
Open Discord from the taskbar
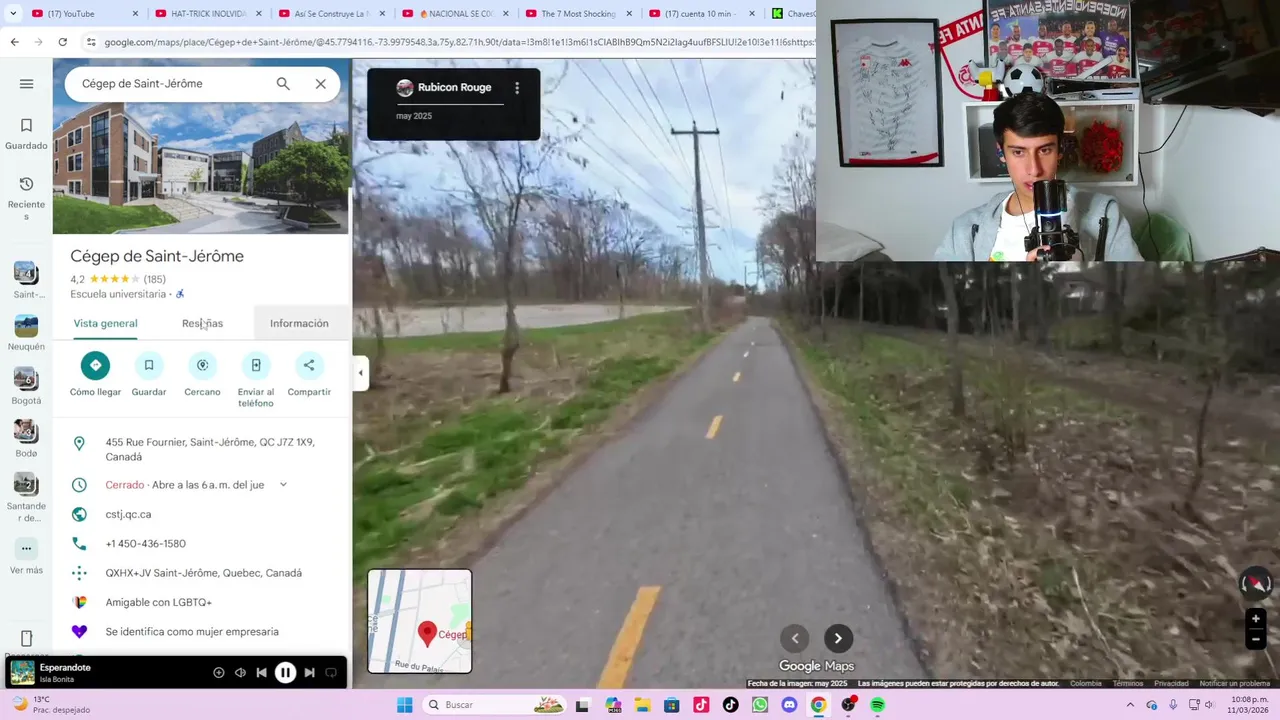coord(789,705)
